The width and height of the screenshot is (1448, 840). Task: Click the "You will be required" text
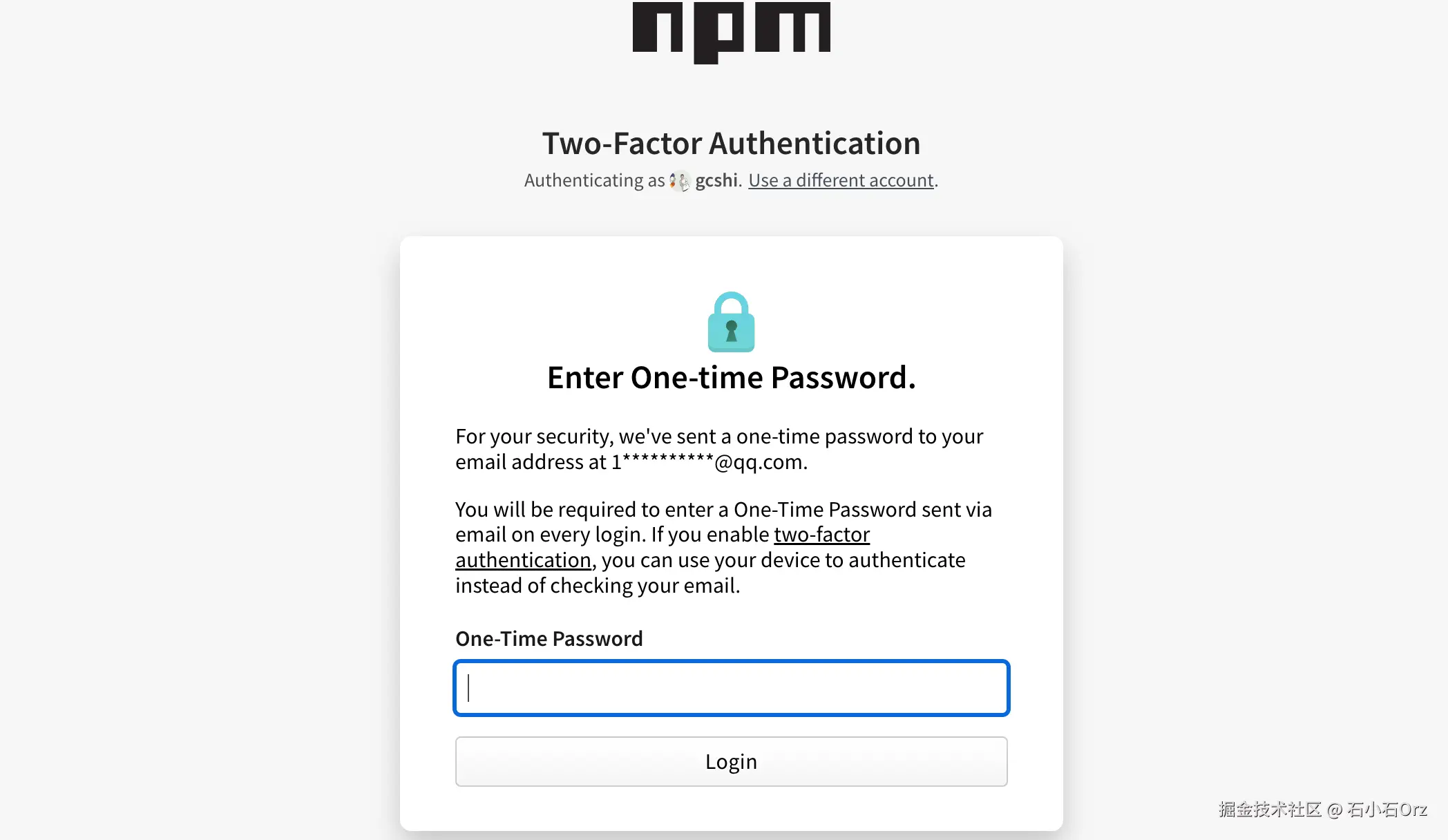click(546, 510)
